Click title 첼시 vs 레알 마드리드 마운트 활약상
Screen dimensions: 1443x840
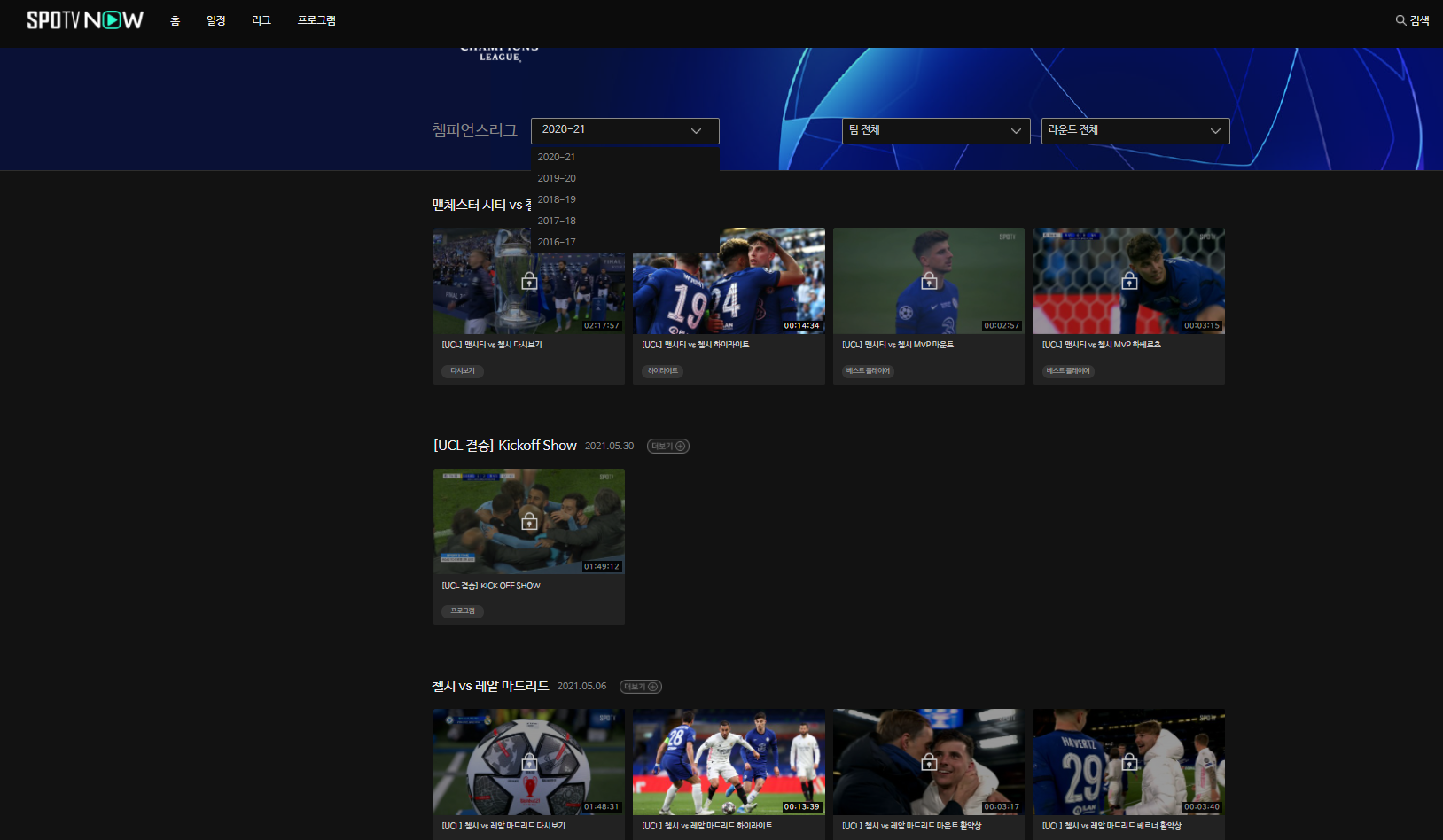point(912,826)
